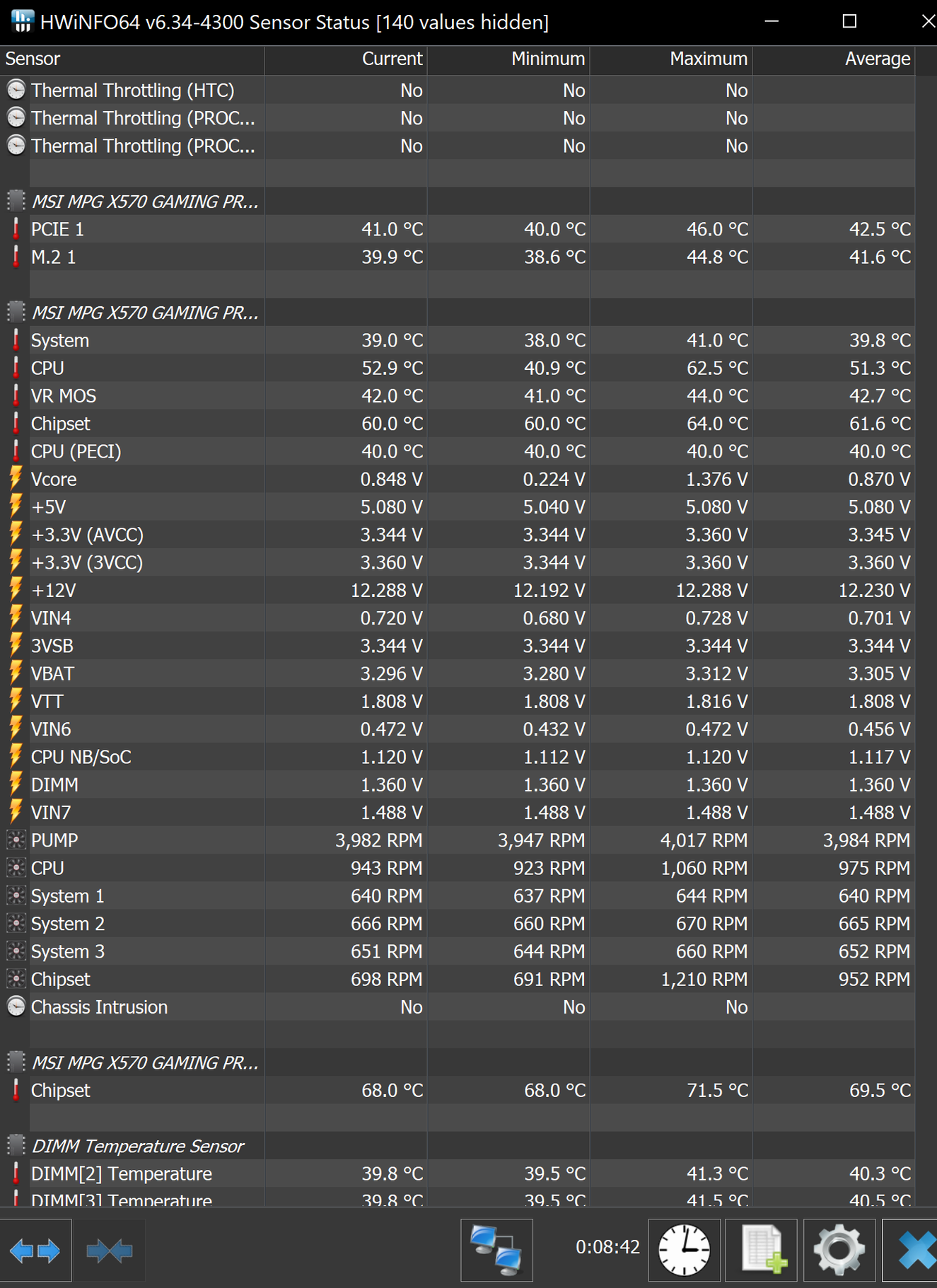
Task: Click the expand columns blue arrows button
Action: pos(35,1250)
